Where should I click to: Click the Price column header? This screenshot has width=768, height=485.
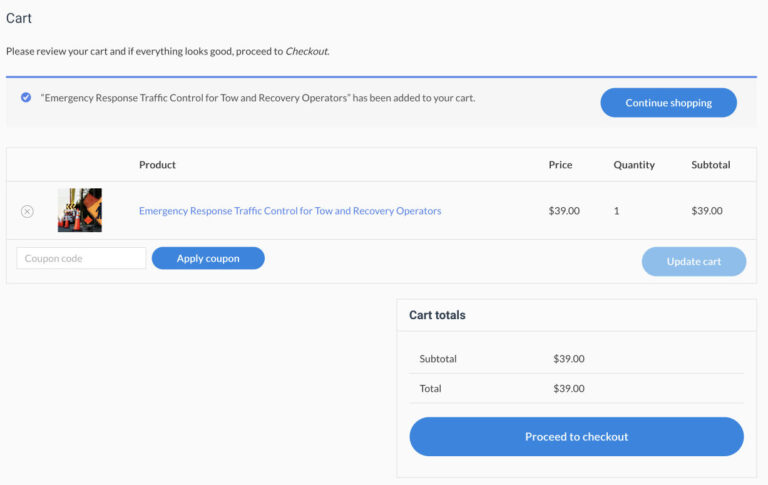560,165
